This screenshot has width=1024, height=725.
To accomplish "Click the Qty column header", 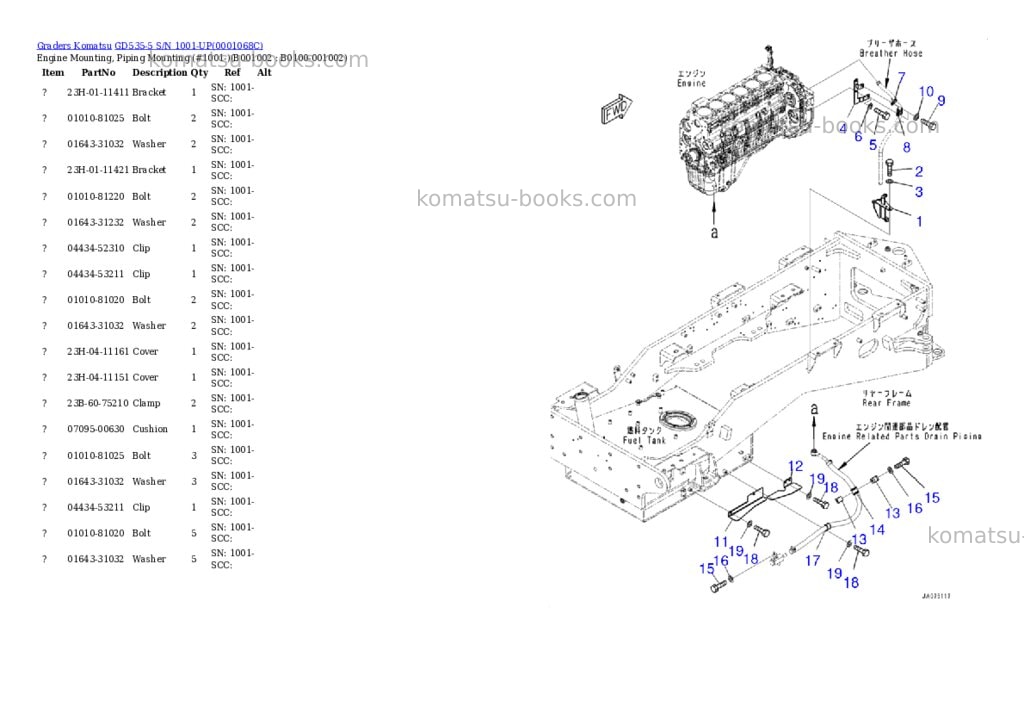I will (199, 72).
